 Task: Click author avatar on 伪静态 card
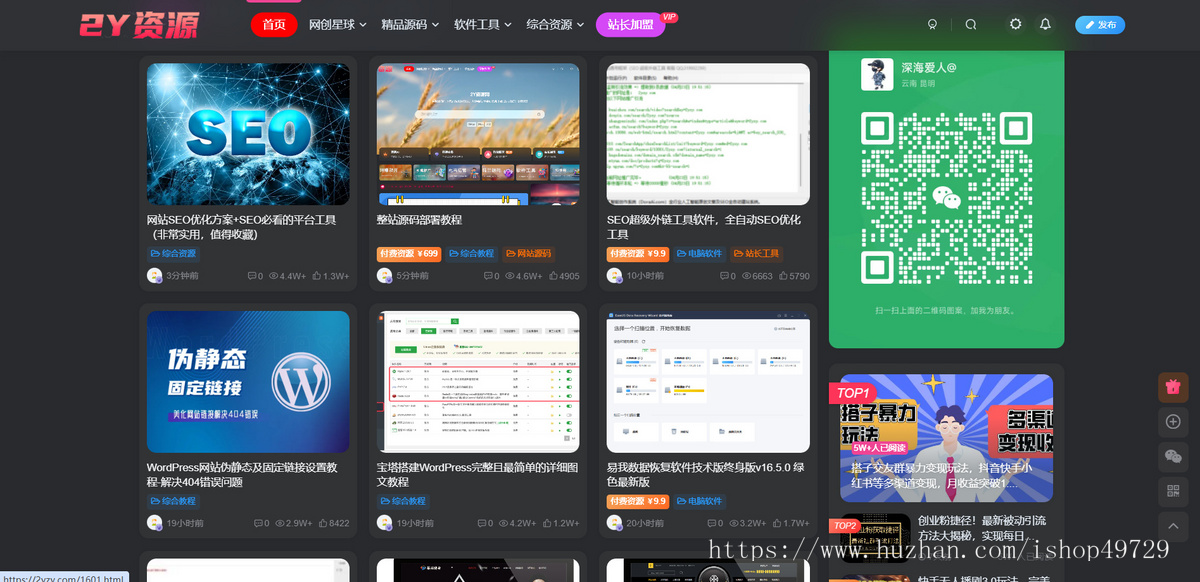tap(155, 522)
